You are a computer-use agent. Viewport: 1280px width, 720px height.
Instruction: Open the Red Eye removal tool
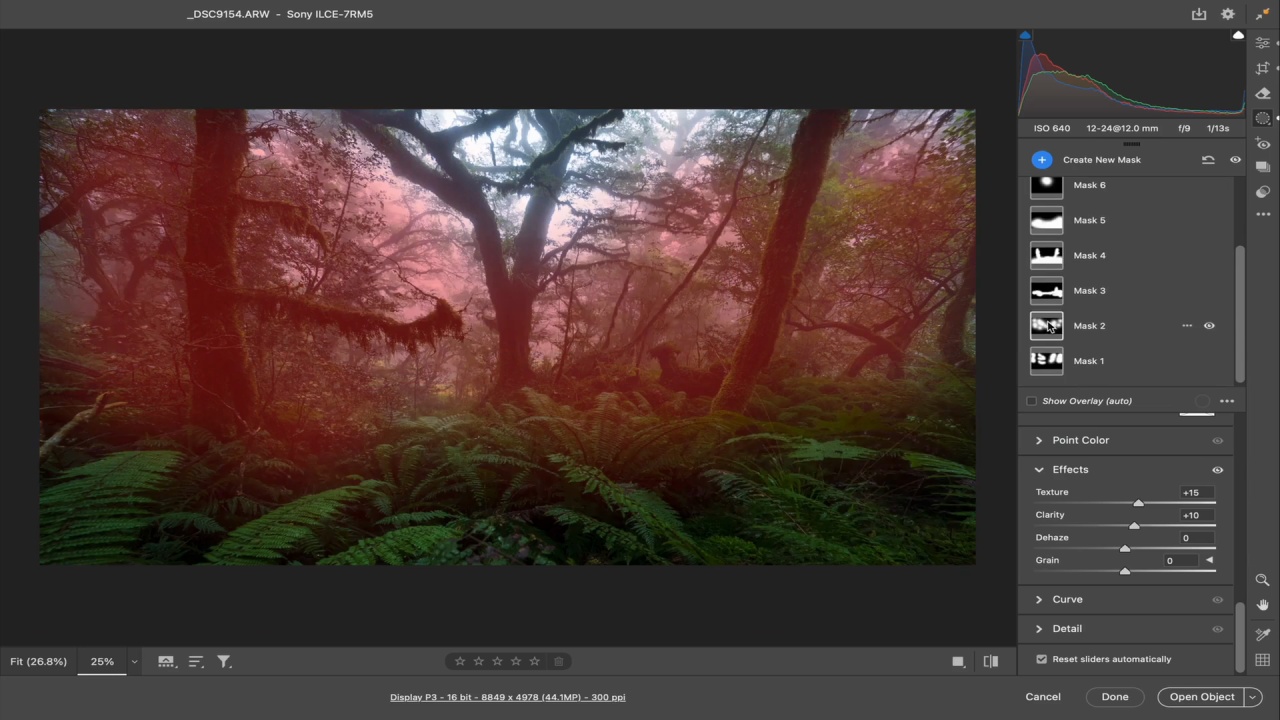(x=1263, y=144)
